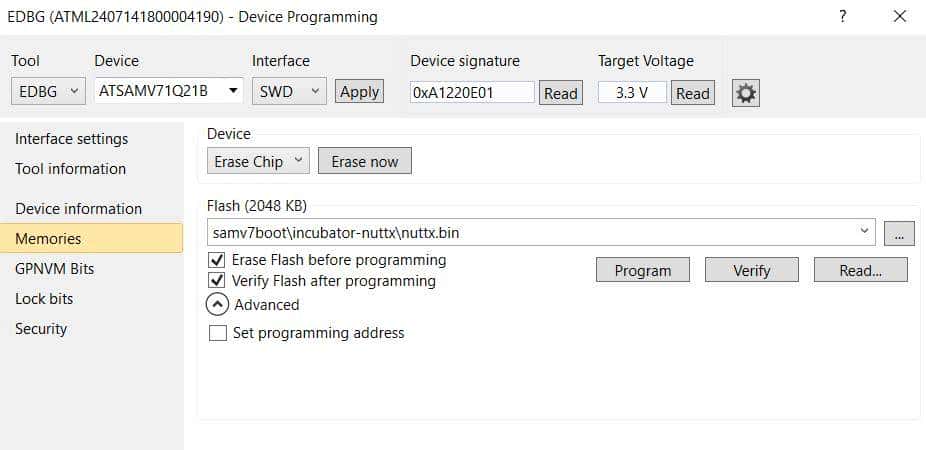Select the Memories tab in sidebar
926x450 pixels.
point(48,239)
